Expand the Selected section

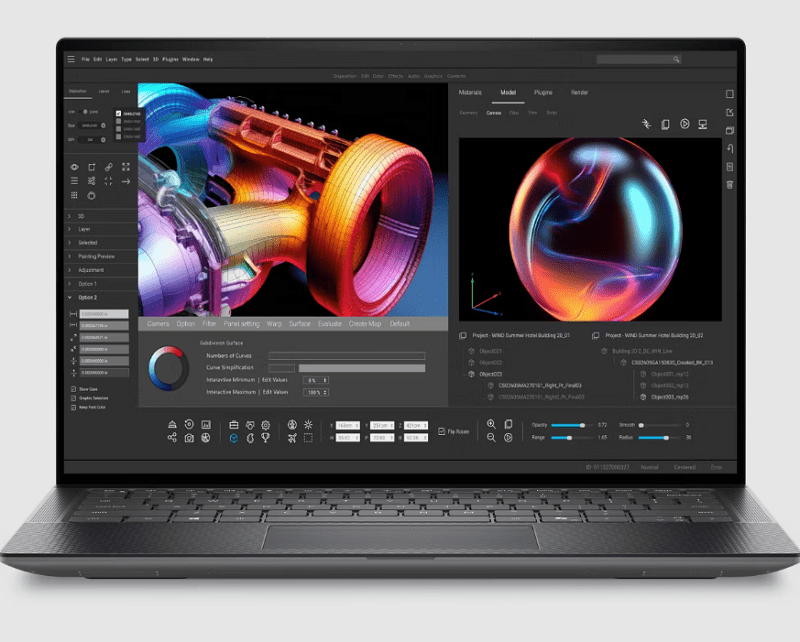[101, 243]
